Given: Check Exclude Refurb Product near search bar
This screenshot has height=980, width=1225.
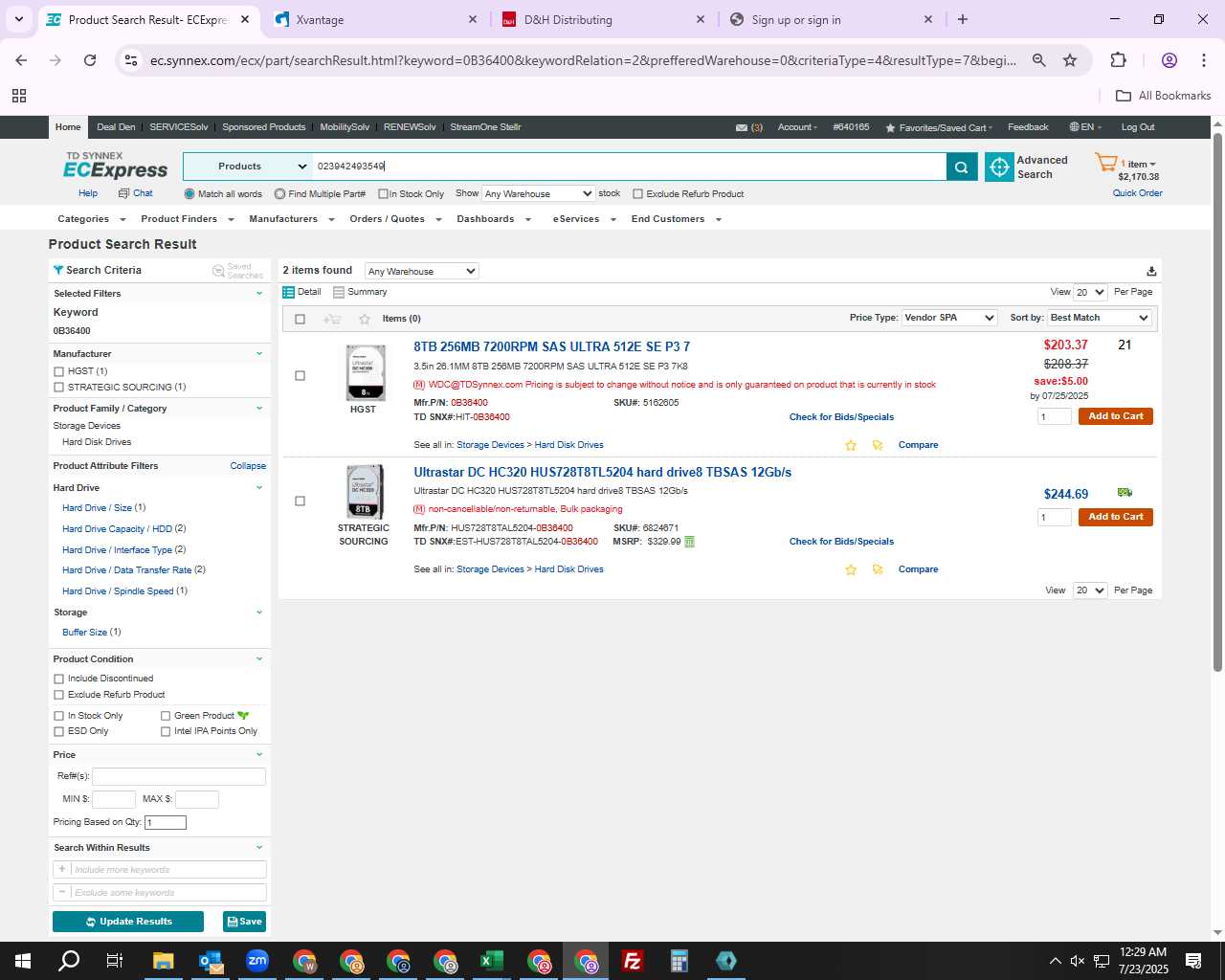Looking at the screenshot, I should 637,194.
